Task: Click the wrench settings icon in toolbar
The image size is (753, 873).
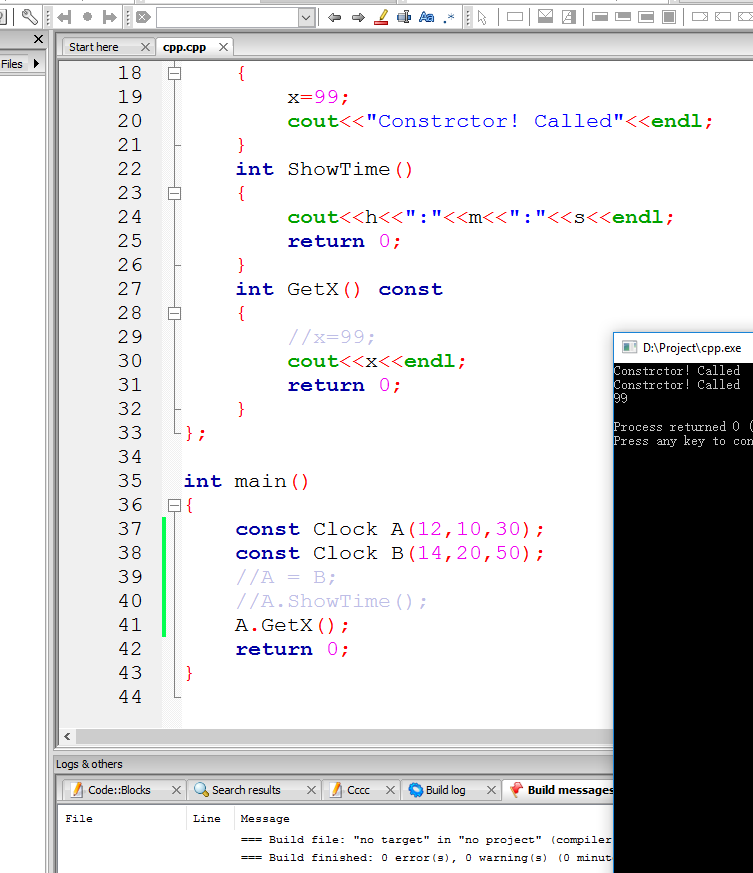Action: 29,17
